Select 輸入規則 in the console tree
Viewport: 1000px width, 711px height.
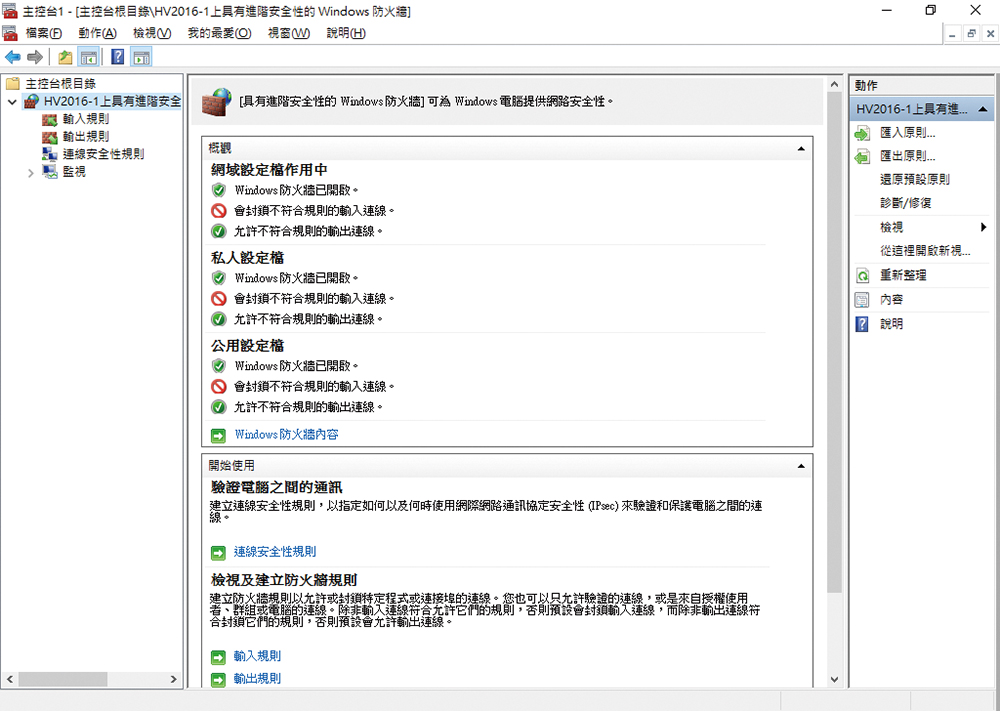(86, 119)
